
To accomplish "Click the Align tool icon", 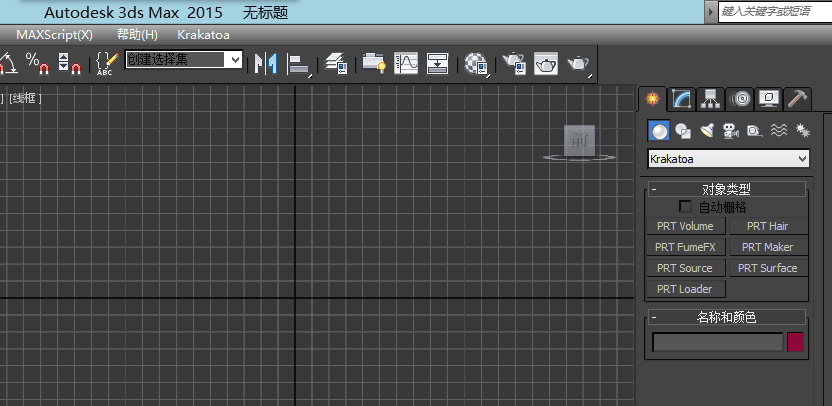I will point(298,64).
